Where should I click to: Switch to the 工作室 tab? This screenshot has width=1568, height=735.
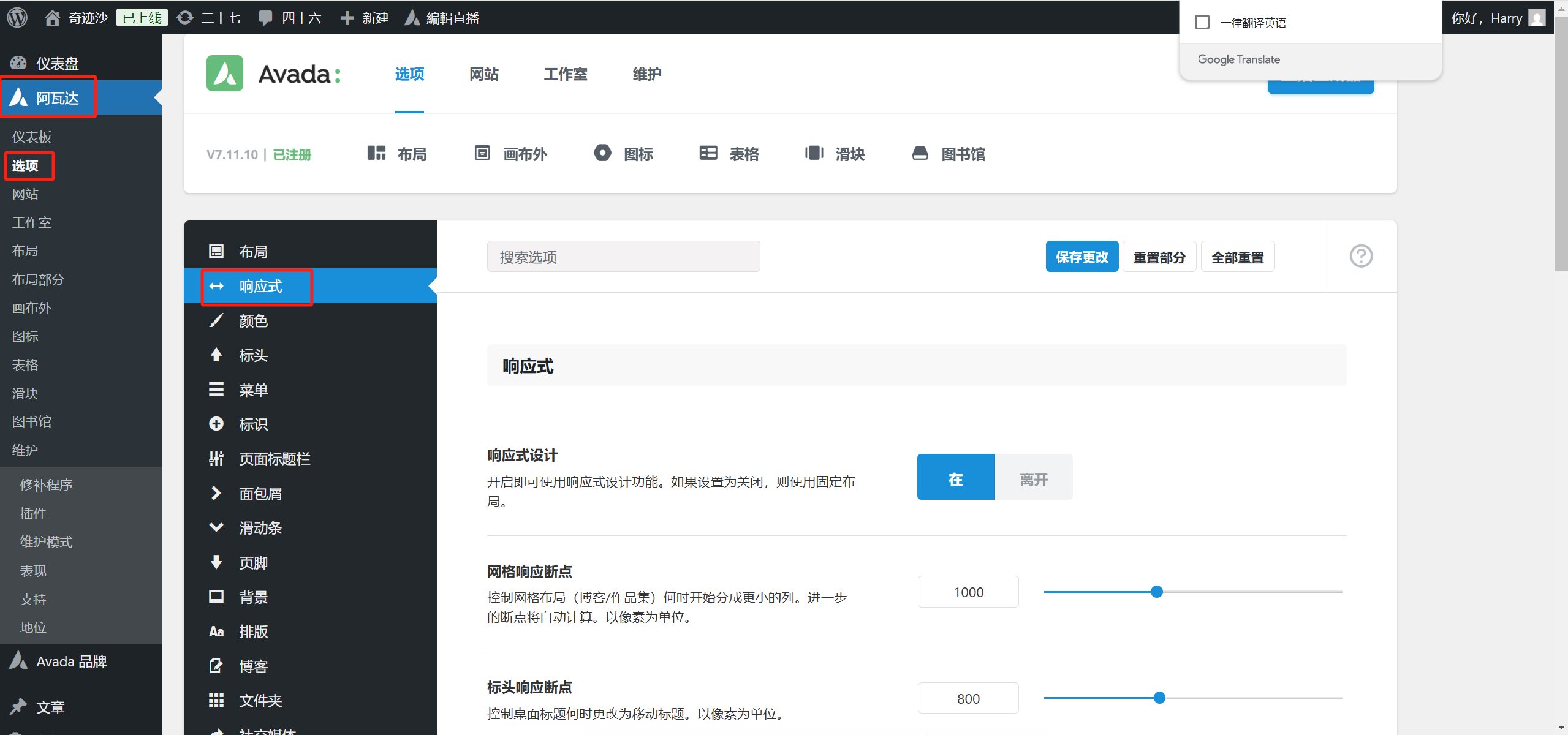(x=565, y=74)
